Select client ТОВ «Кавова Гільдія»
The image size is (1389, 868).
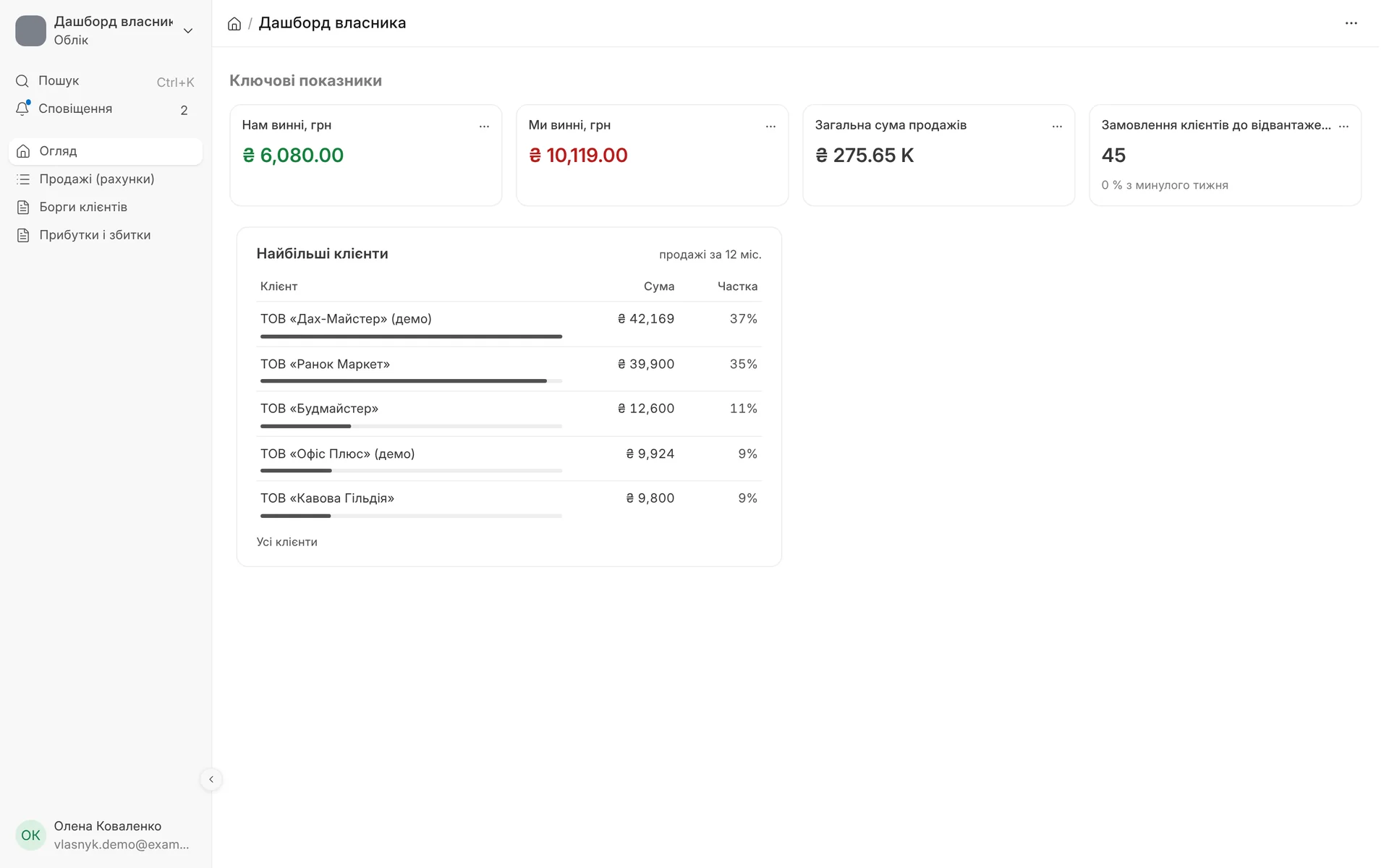pyautogui.click(x=327, y=498)
